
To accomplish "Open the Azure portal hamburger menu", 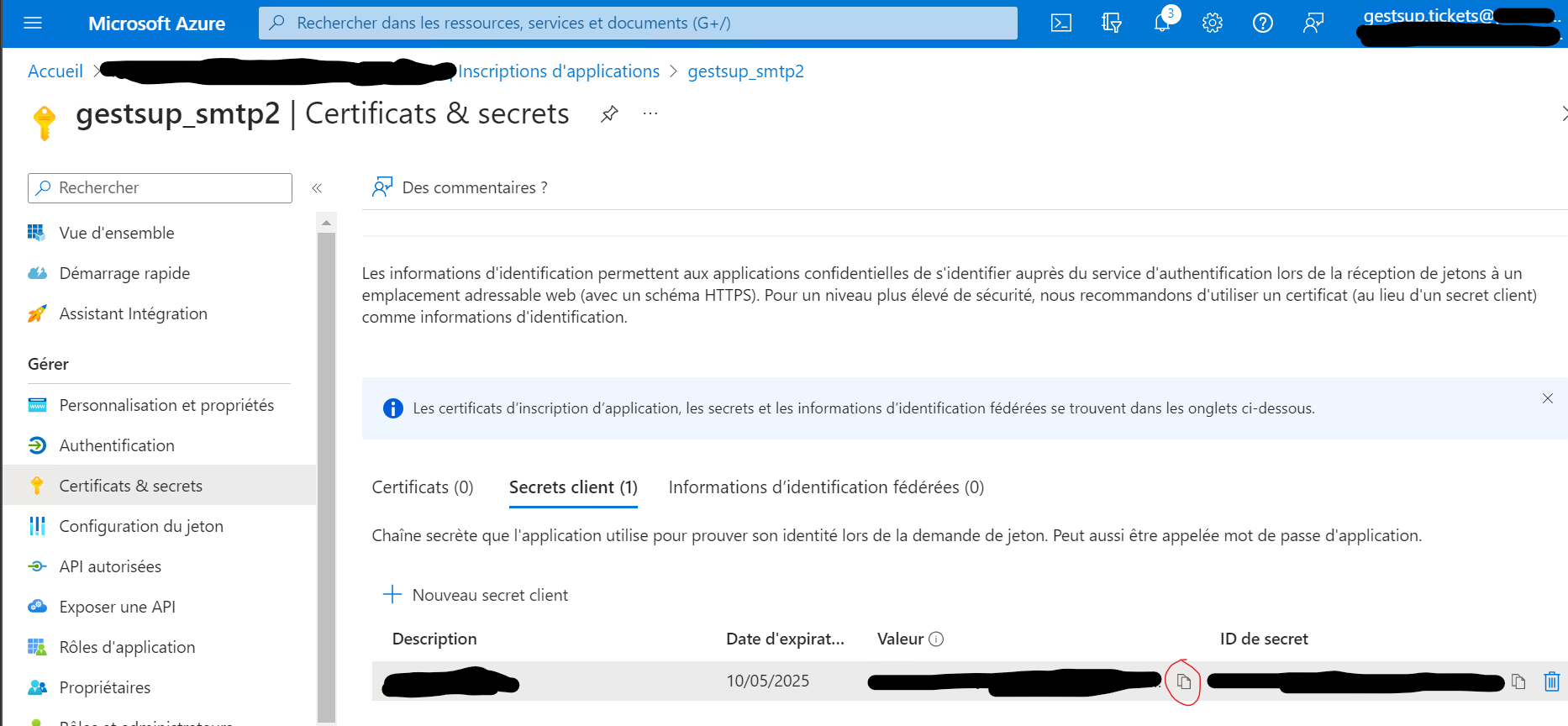I will pyautogui.click(x=33, y=24).
